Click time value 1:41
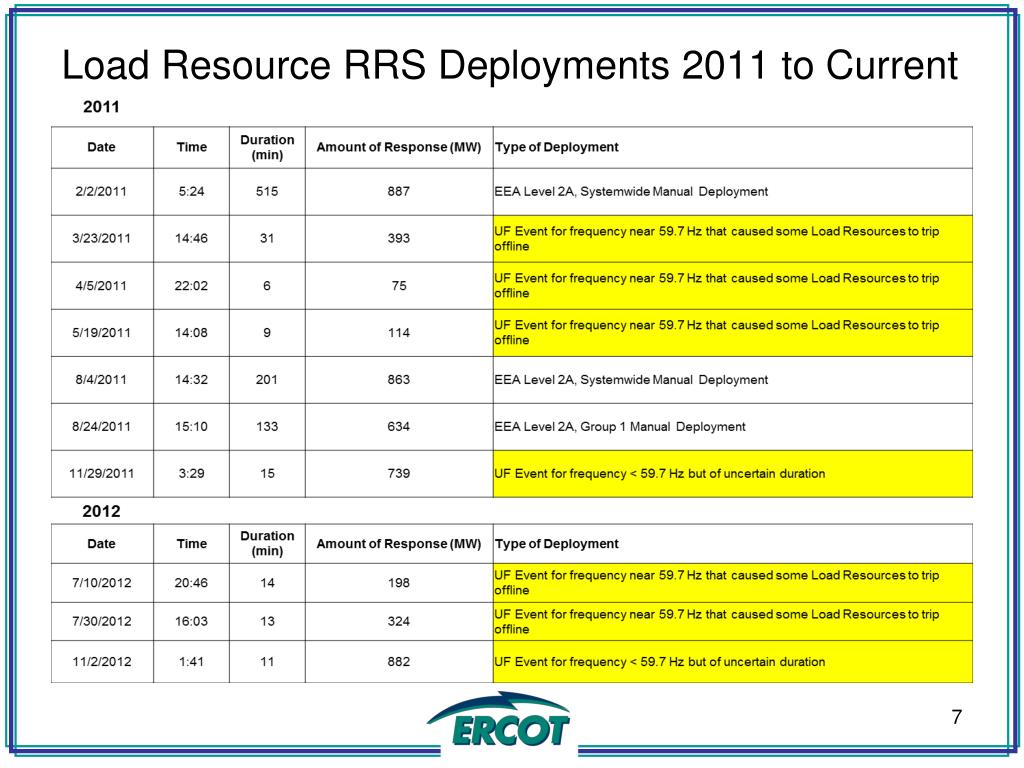1024x768 pixels. (191, 662)
